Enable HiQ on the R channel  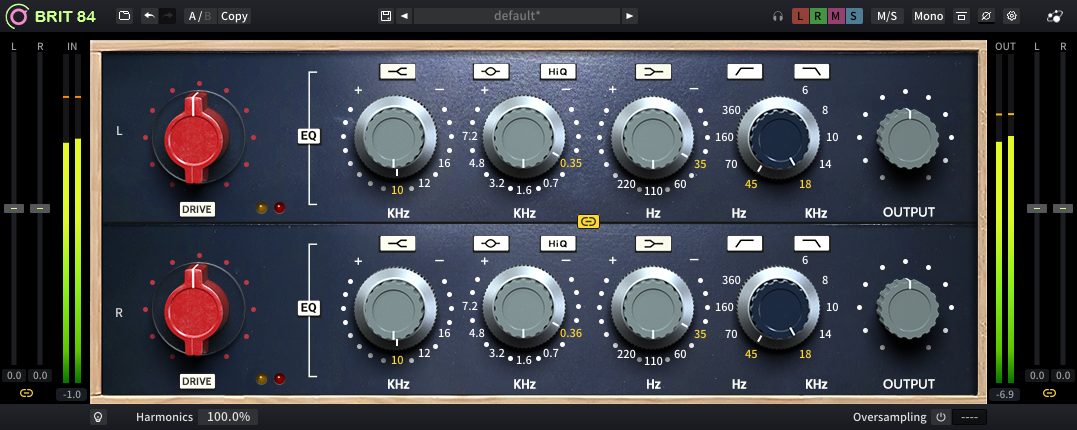557,243
